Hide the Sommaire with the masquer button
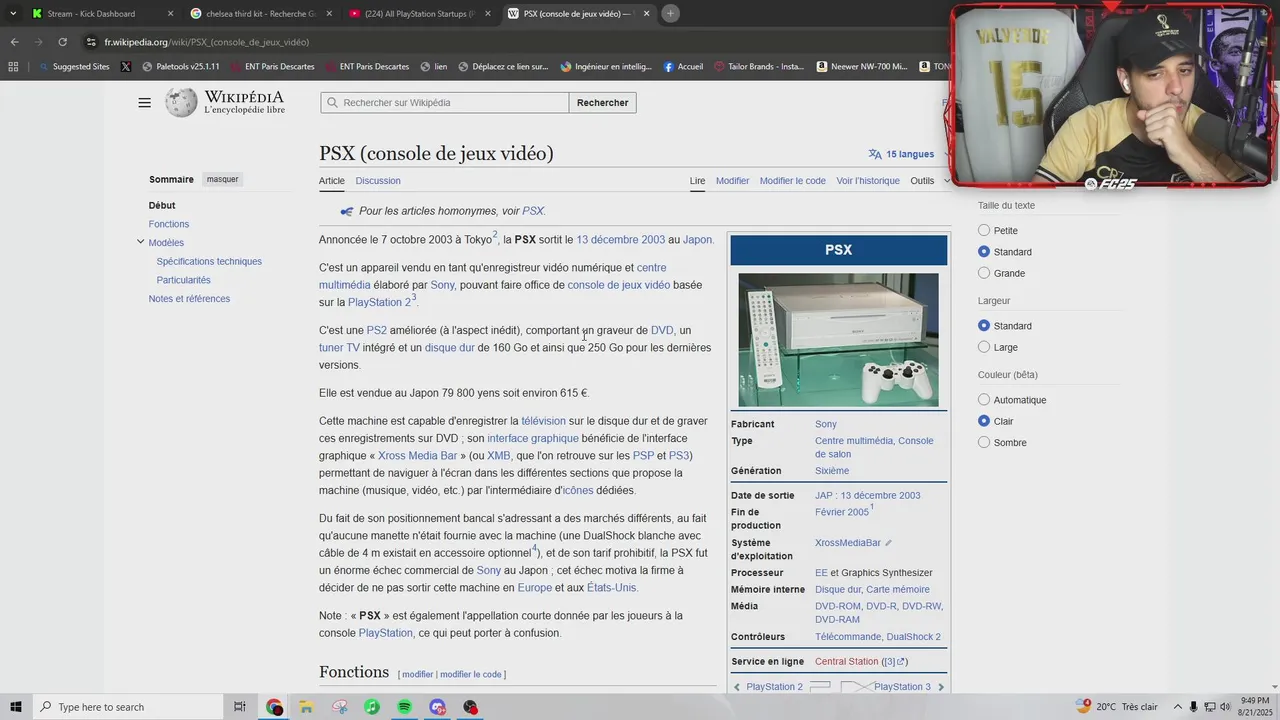The image size is (1280, 720). click(x=222, y=180)
